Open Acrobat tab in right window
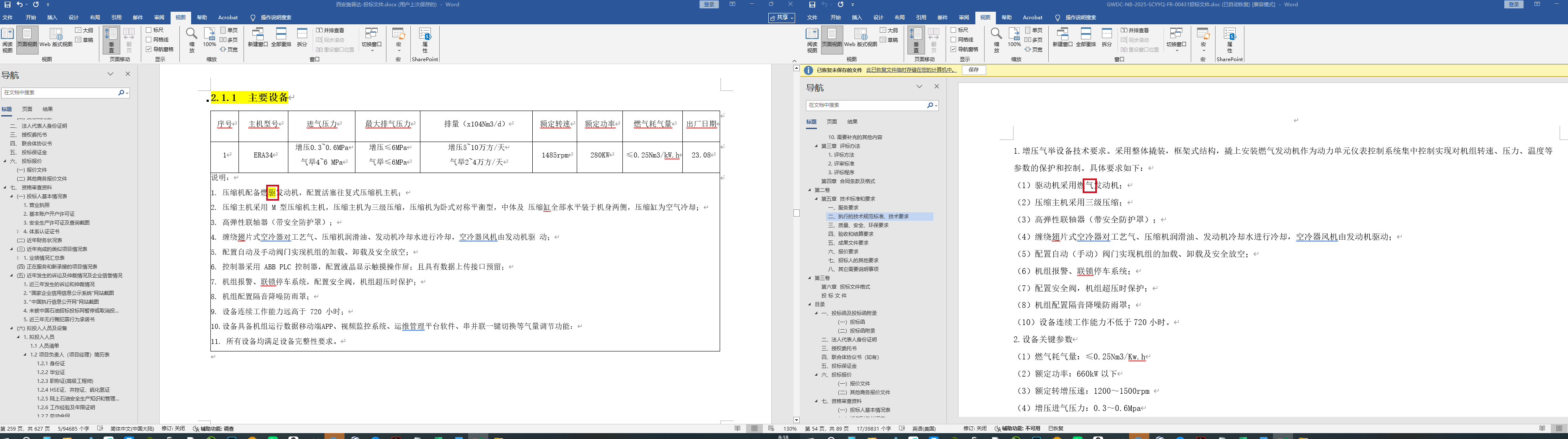The height and width of the screenshot is (439, 1568). 1032,18
